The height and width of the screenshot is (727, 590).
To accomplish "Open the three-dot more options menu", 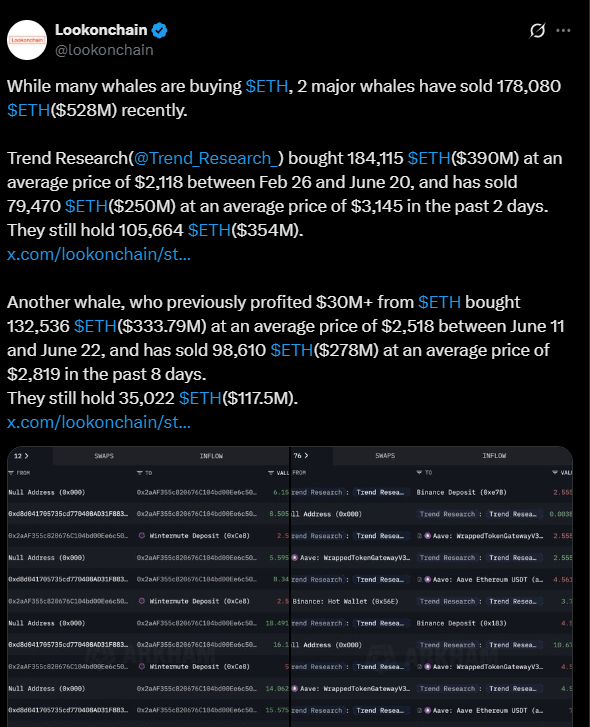I will [563, 31].
